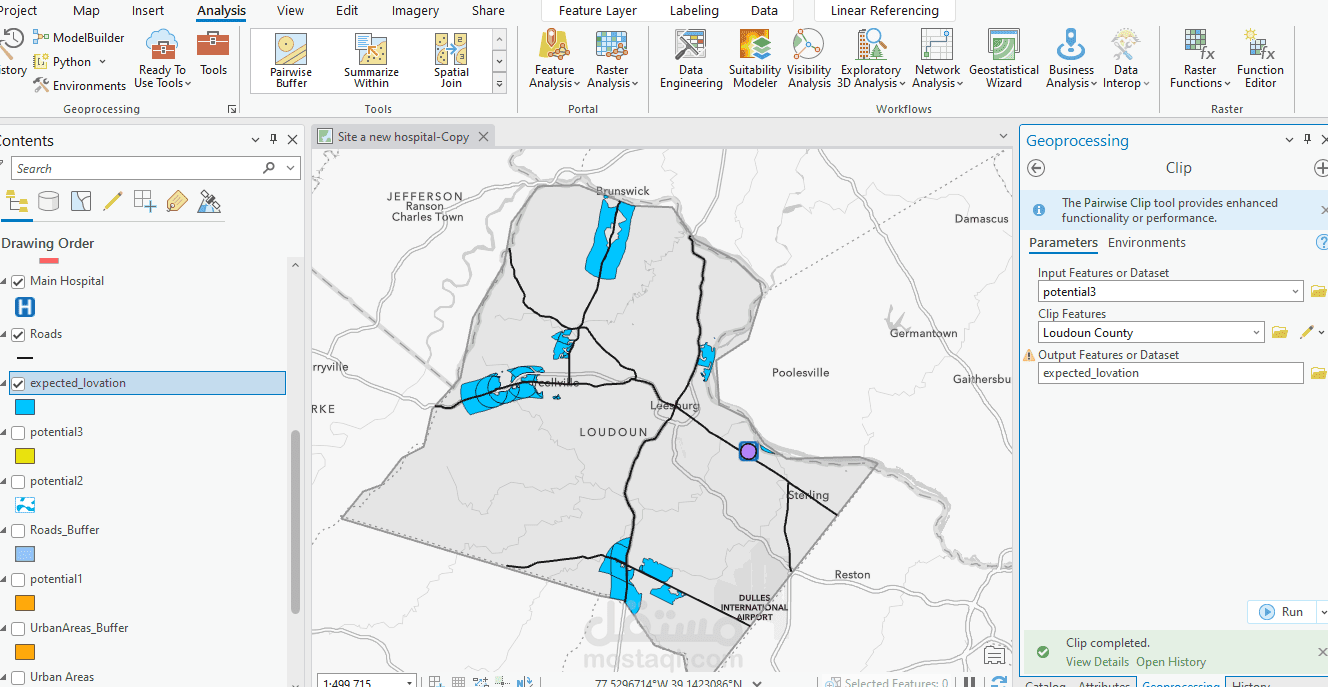Switch to List By Snapping view
1328x687 pixels.
click(x=145, y=202)
